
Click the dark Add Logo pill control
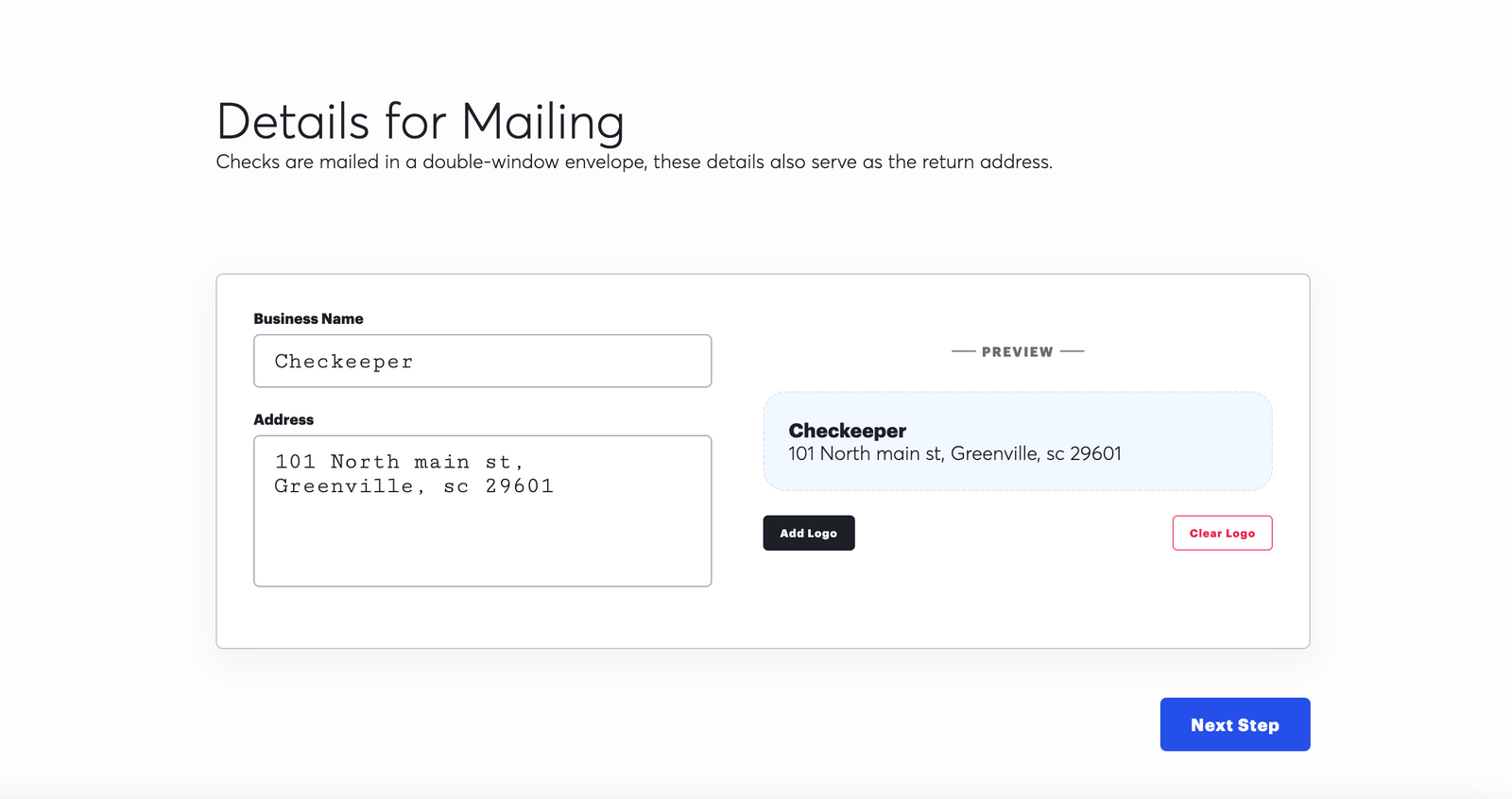[808, 533]
